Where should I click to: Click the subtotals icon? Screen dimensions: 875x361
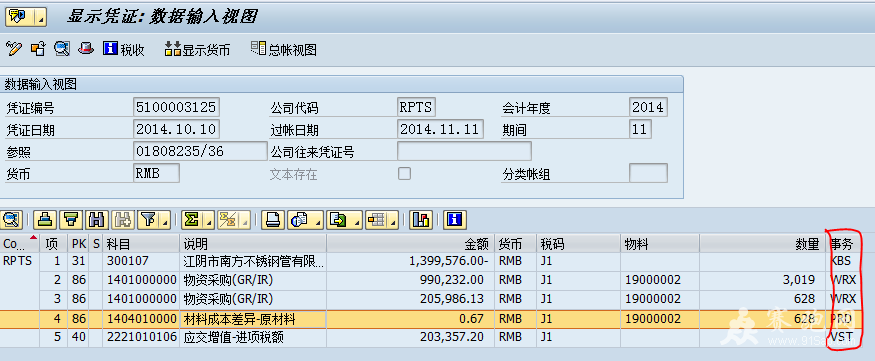228,220
